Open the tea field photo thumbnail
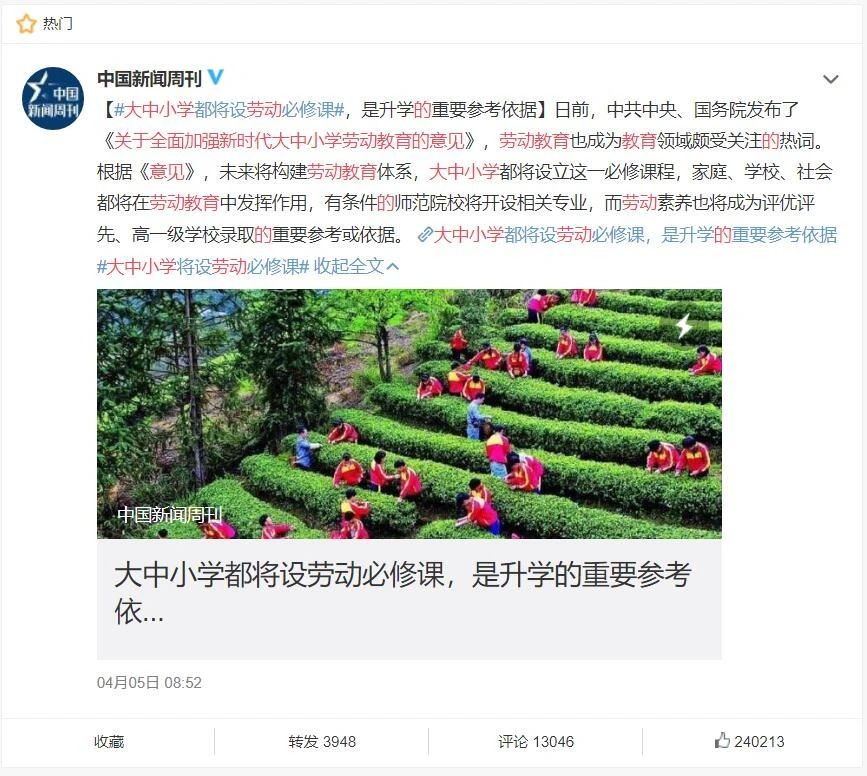Viewport: 867px width, 776px height. [x=409, y=414]
